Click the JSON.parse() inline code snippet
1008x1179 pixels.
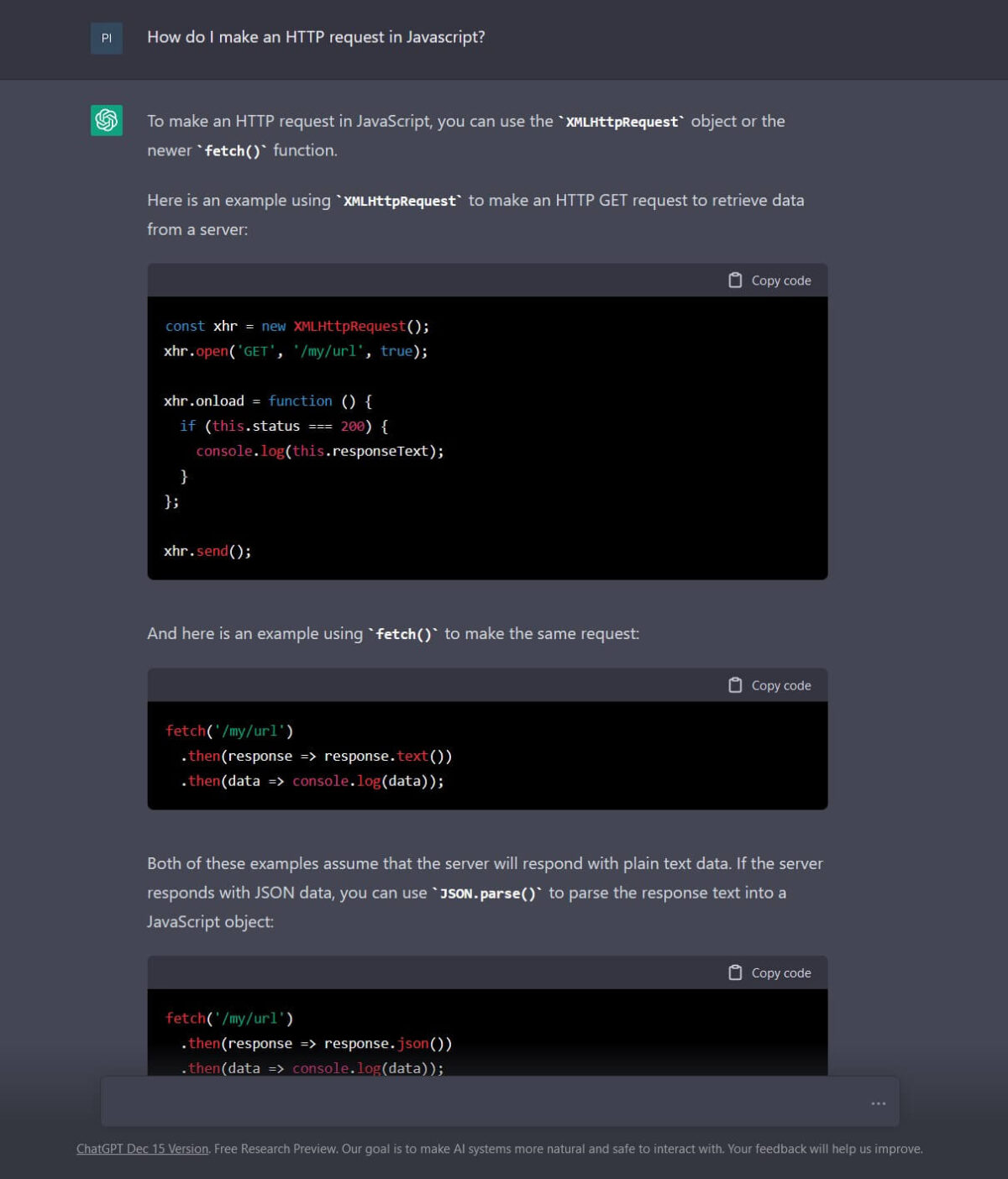[487, 893]
